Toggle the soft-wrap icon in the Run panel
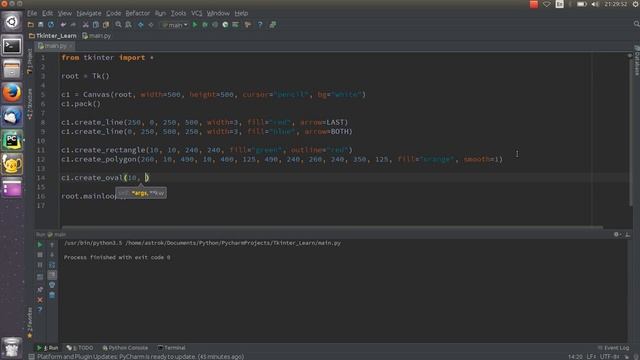640x360 pixels. tap(52, 265)
